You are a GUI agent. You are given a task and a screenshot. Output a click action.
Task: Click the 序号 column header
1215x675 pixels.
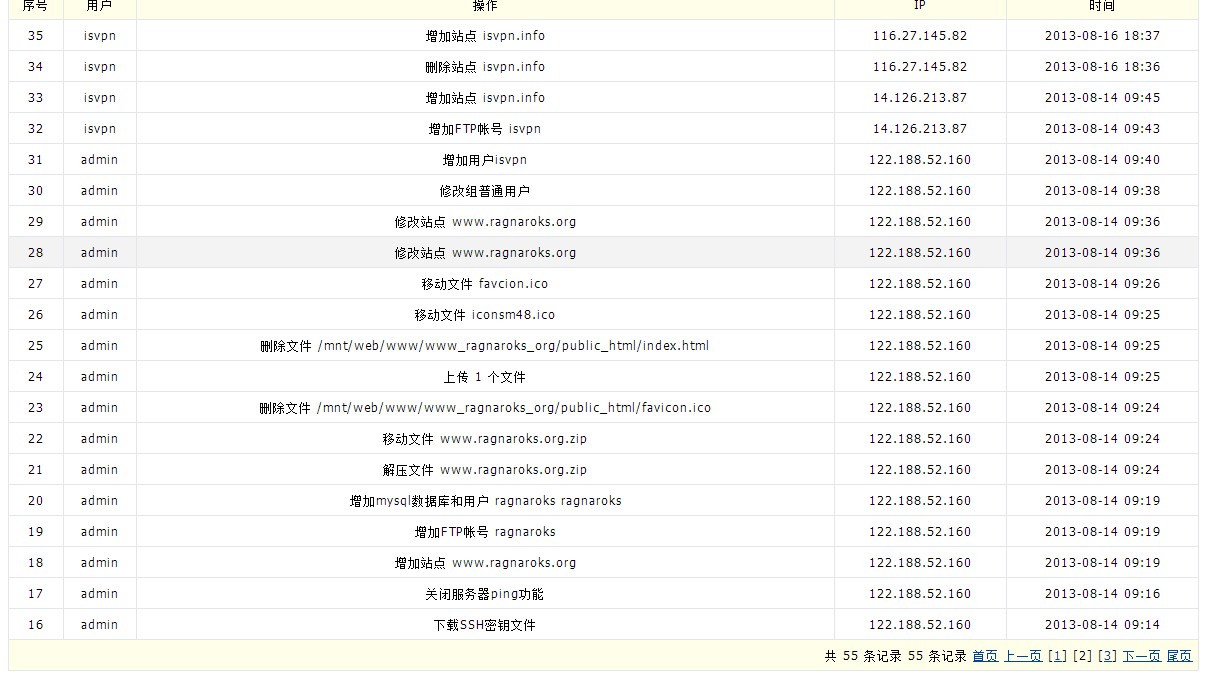pos(35,6)
